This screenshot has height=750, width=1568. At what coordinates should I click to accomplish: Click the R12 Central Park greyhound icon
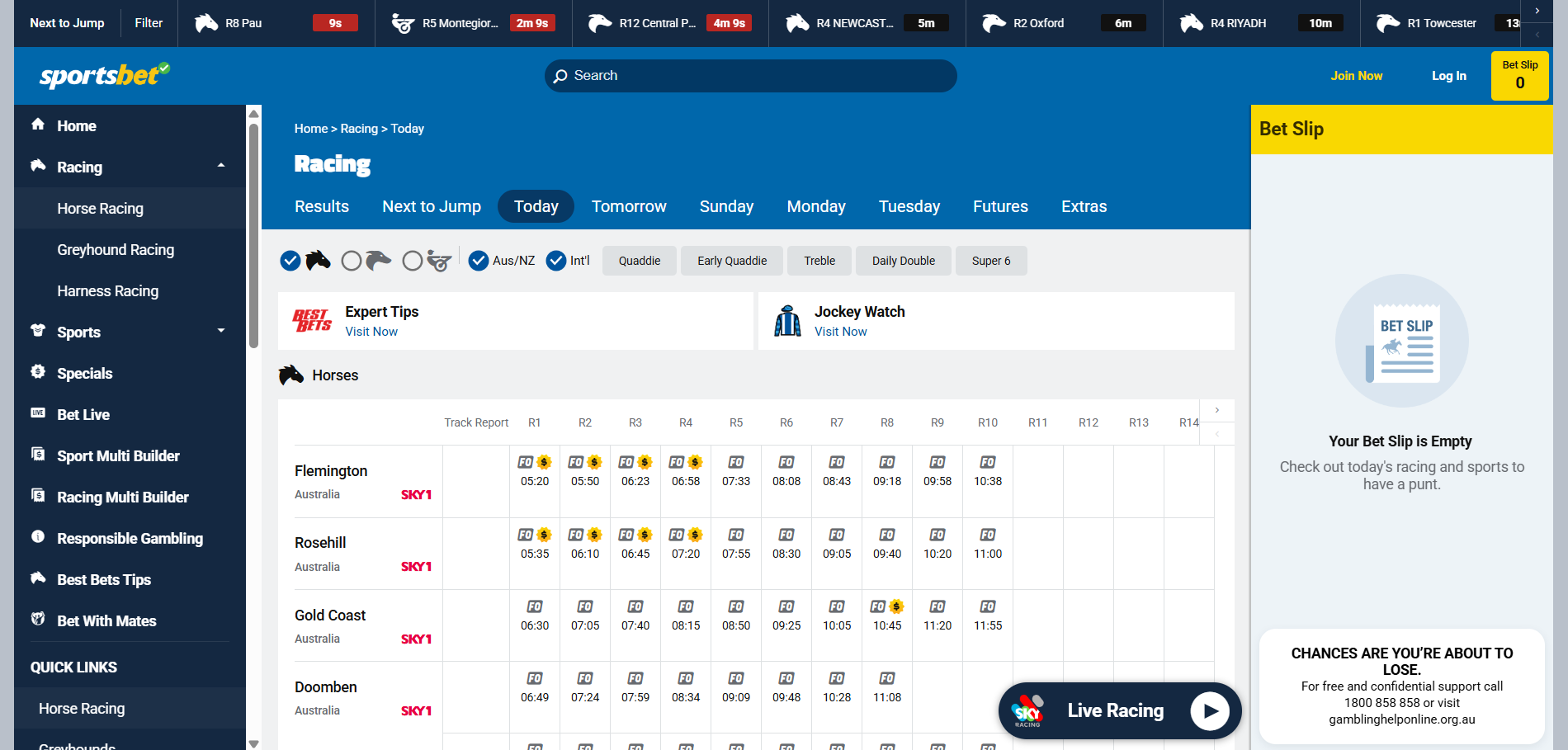pyautogui.click(x=600, y=23)
